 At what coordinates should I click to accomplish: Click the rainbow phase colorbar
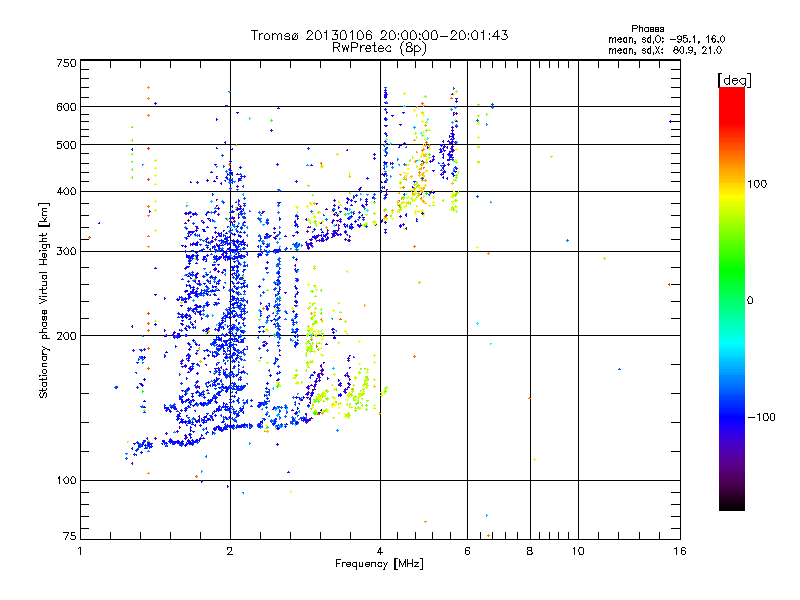732,299
